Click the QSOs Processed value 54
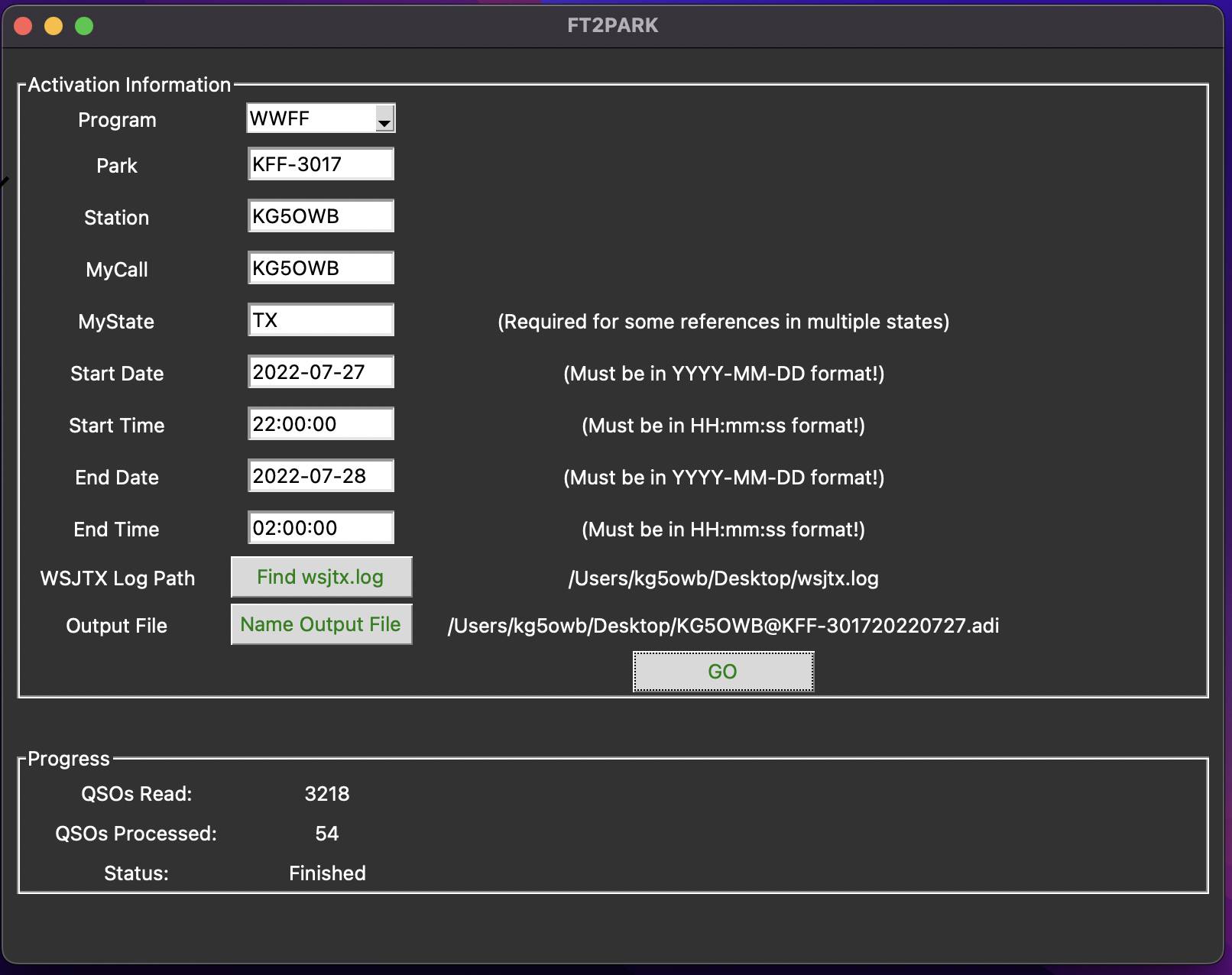 327,834
